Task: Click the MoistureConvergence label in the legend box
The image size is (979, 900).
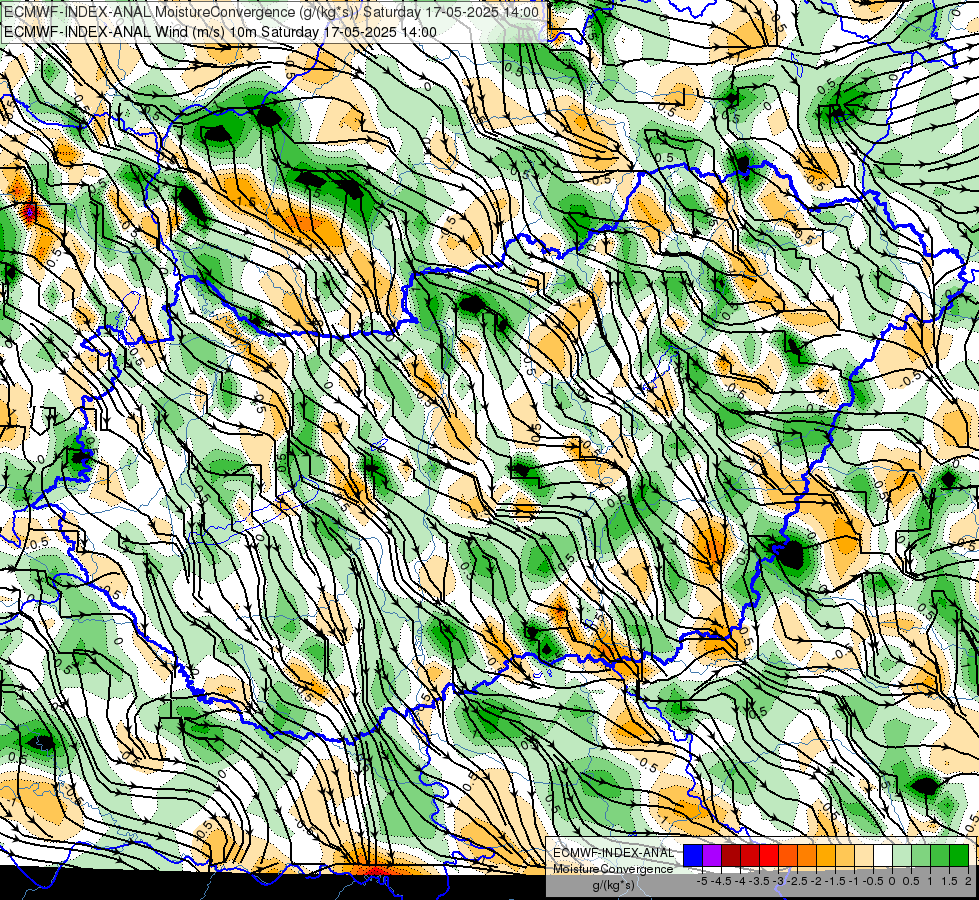Action: (613, 869)
